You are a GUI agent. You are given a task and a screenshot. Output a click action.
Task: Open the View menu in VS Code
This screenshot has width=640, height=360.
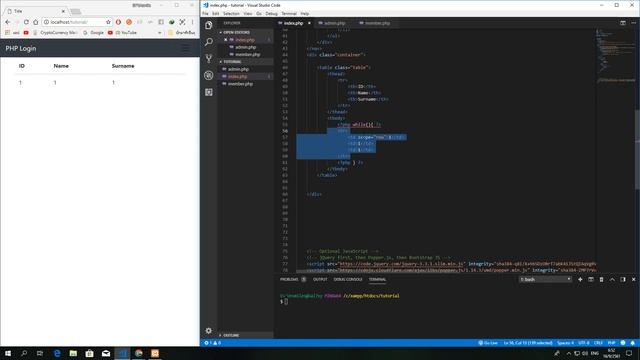(x=248, y=13)
